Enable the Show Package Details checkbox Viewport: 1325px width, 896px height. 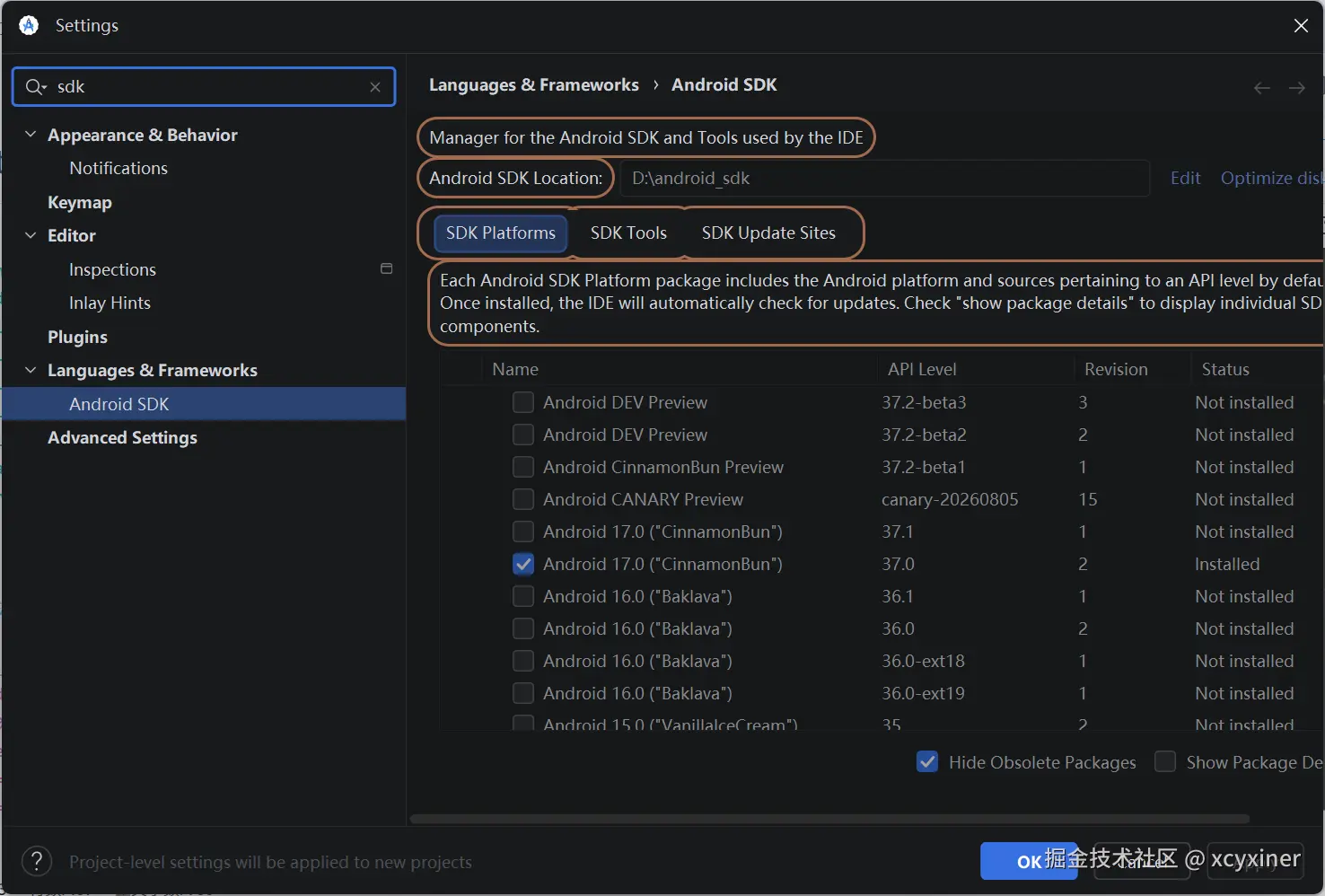tap(1165, 762)
